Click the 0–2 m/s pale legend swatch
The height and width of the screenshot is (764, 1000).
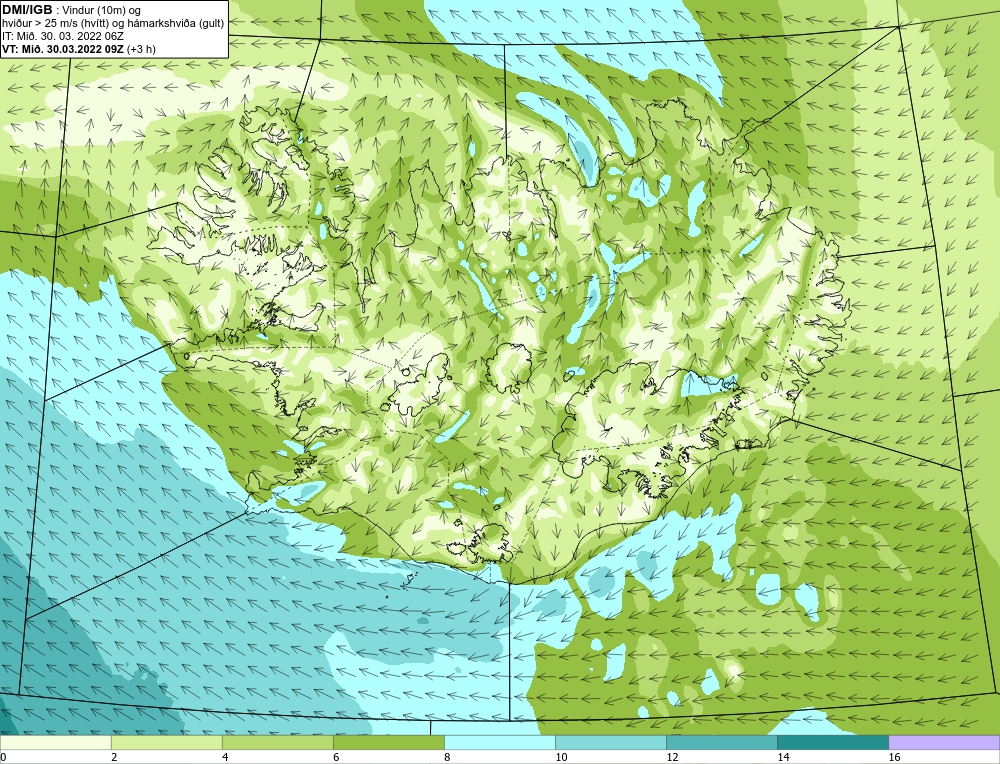click(x=55, y=743)
